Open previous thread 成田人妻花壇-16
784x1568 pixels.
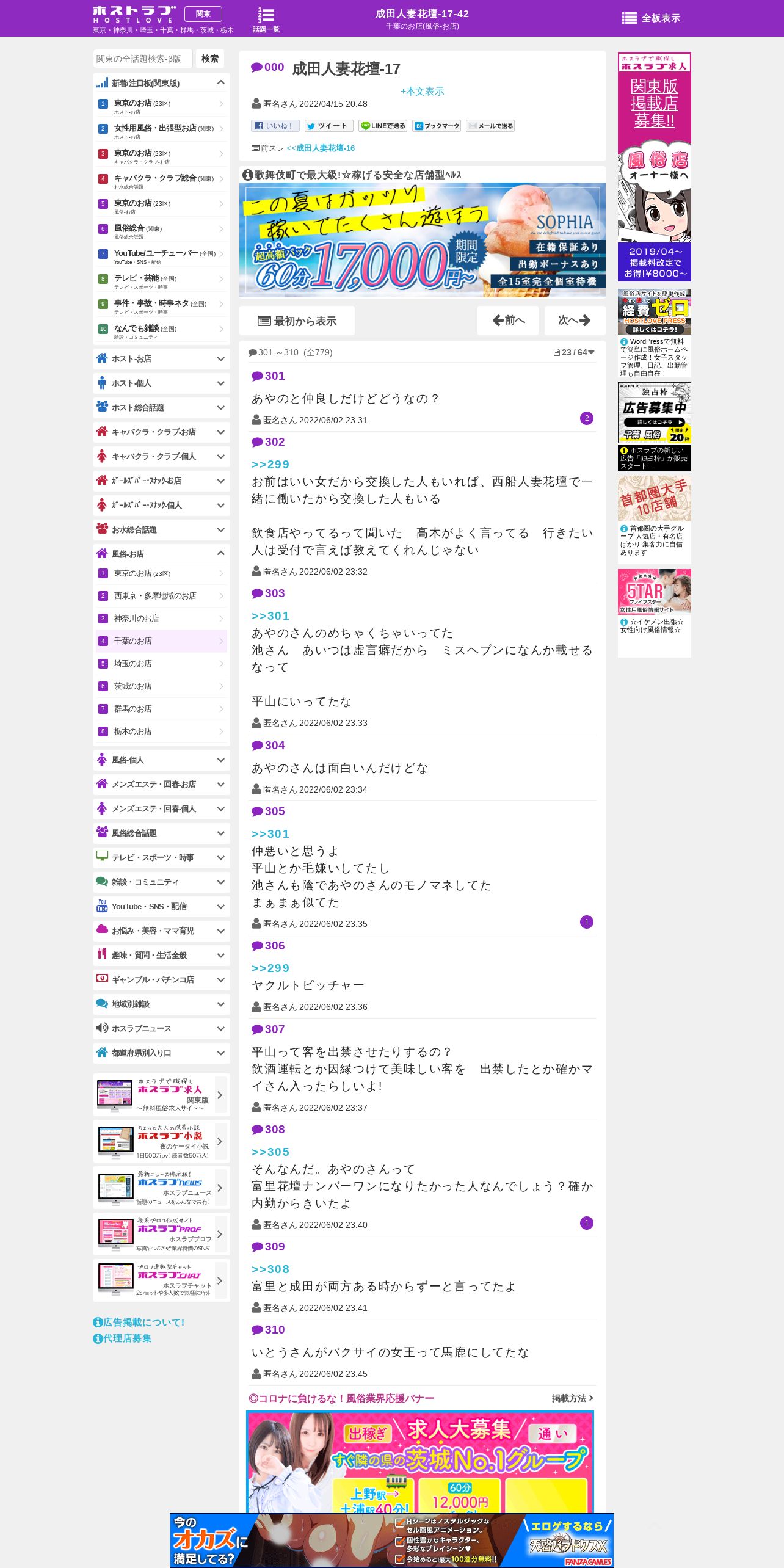click(321, 148)
